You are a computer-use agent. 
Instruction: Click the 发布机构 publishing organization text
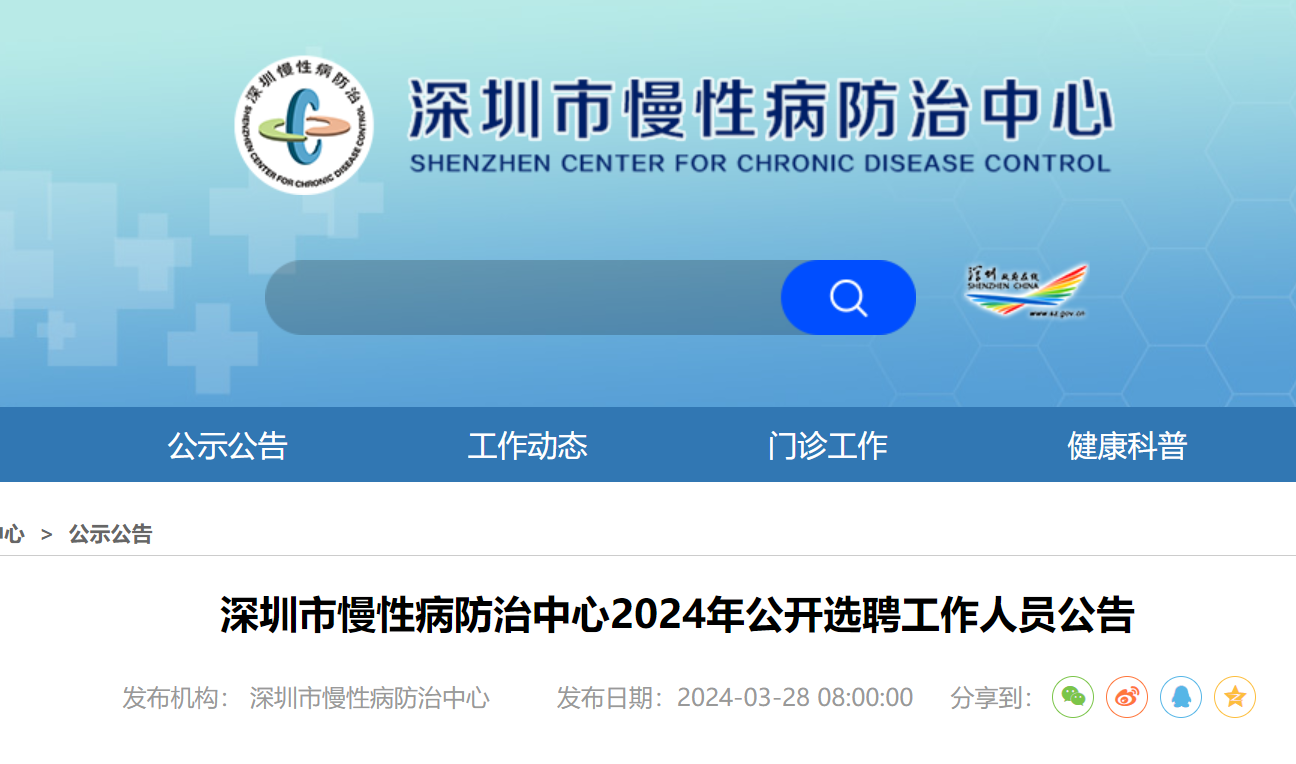coord(306,698)
